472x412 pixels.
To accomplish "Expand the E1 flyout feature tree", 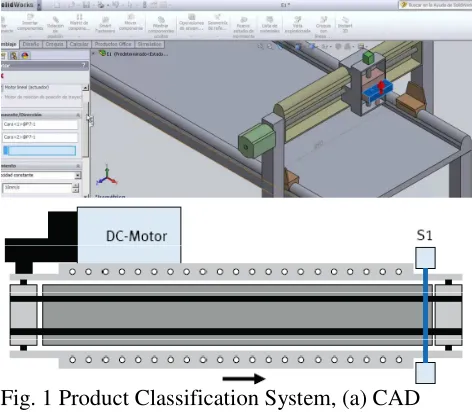I will [94, 53].
